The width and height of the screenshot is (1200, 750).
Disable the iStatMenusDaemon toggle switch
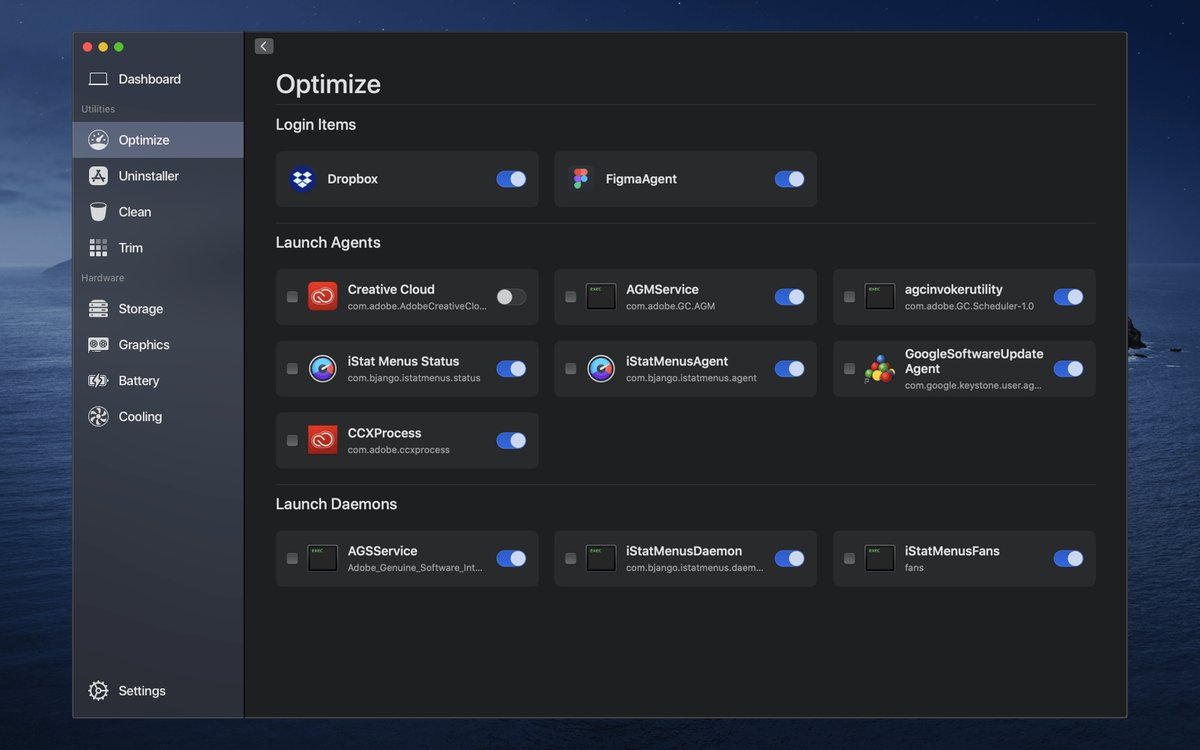[789, 559]
